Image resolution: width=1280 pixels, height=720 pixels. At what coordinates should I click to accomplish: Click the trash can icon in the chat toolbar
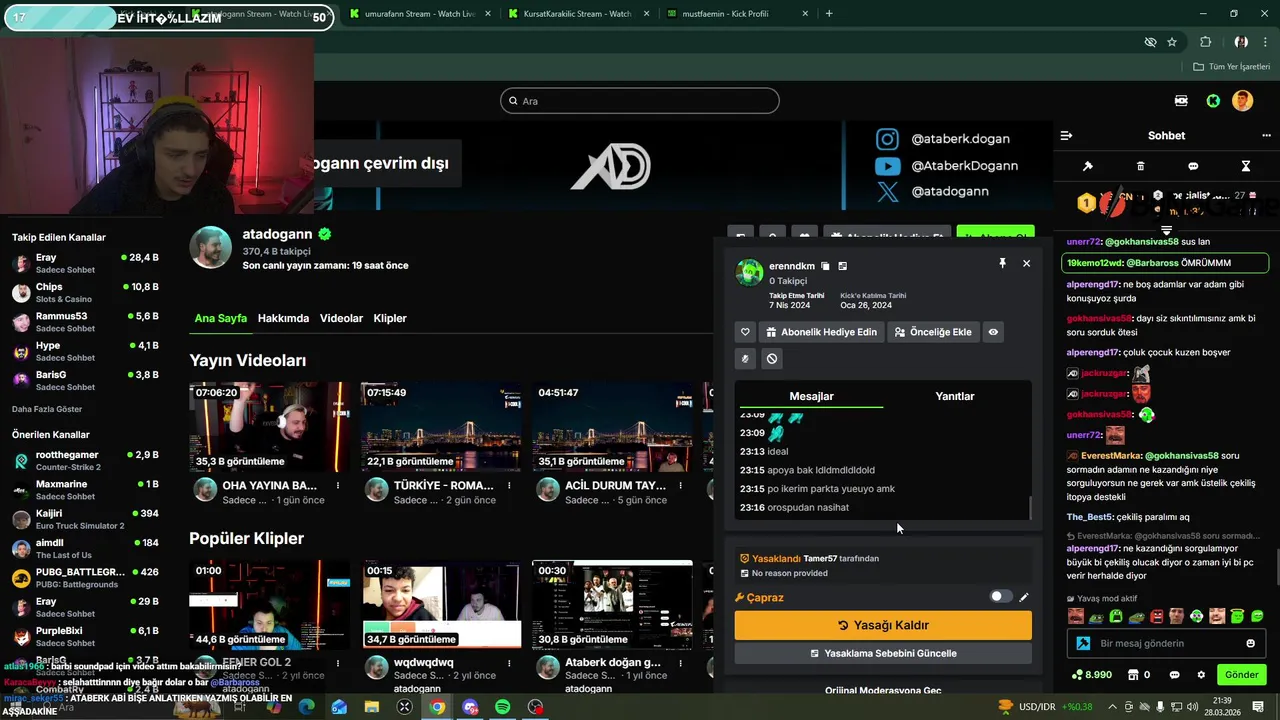point(1141,166)
